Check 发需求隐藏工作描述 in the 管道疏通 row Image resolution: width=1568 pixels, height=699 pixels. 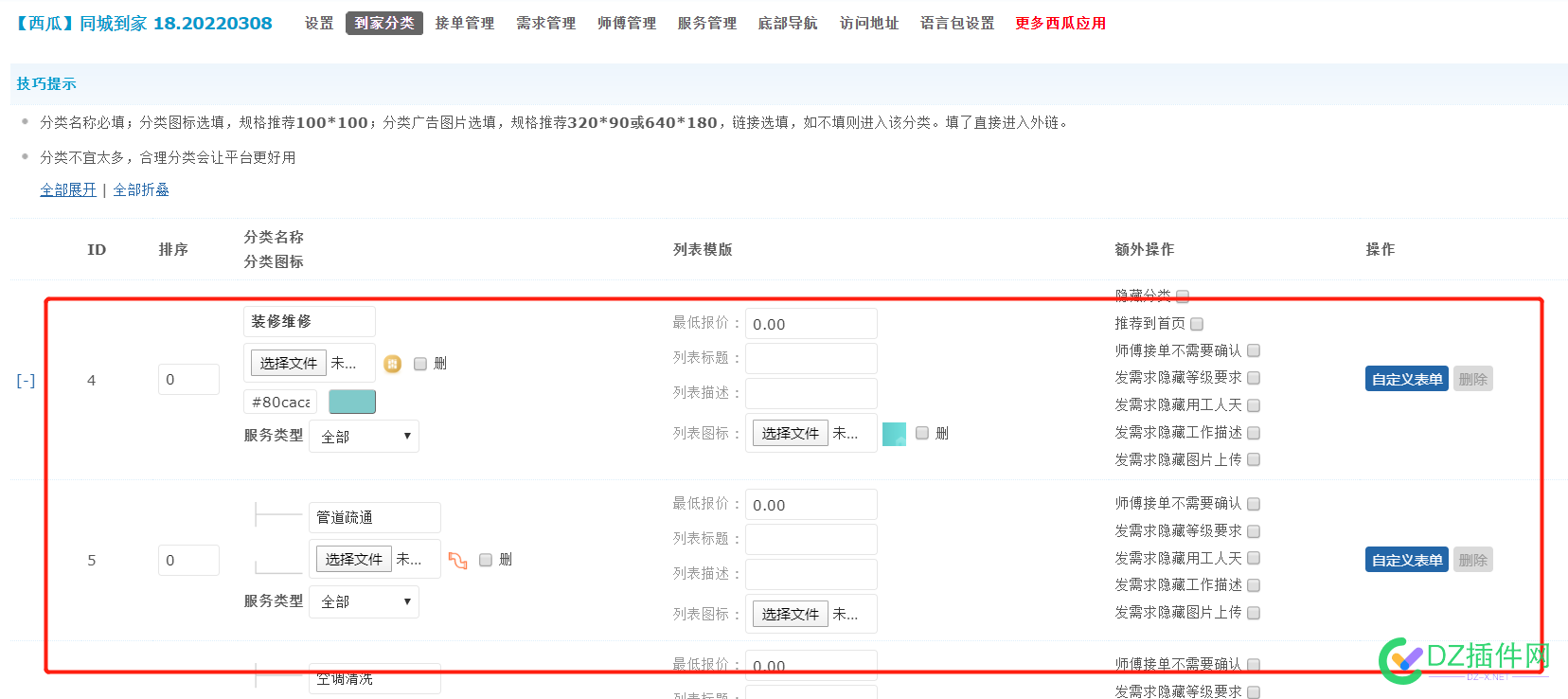(x=1254, y=585)
